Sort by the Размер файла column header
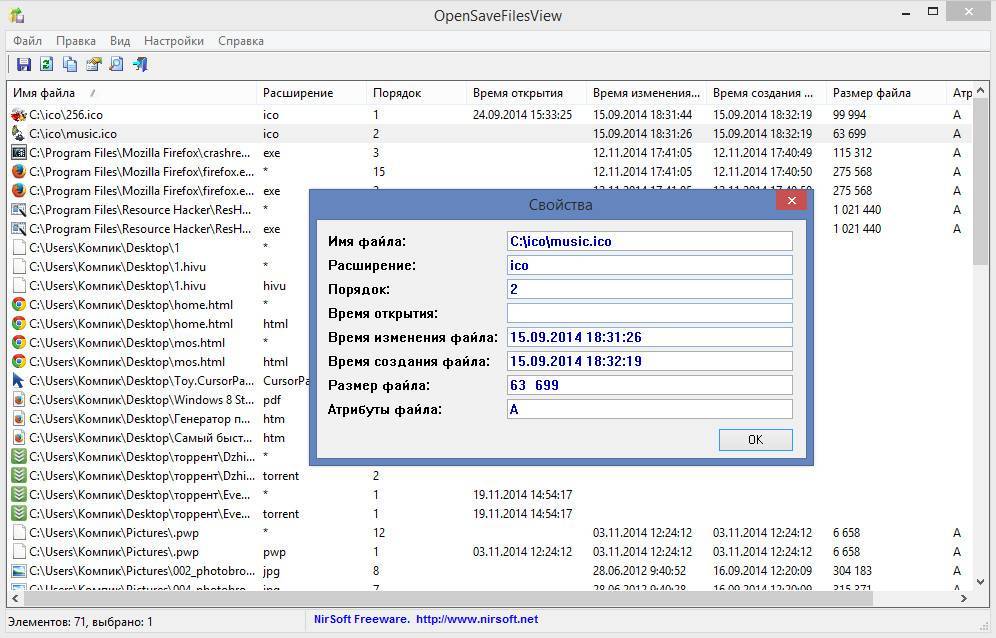This screenshot has height=638, width=996. tap(871, 93)
